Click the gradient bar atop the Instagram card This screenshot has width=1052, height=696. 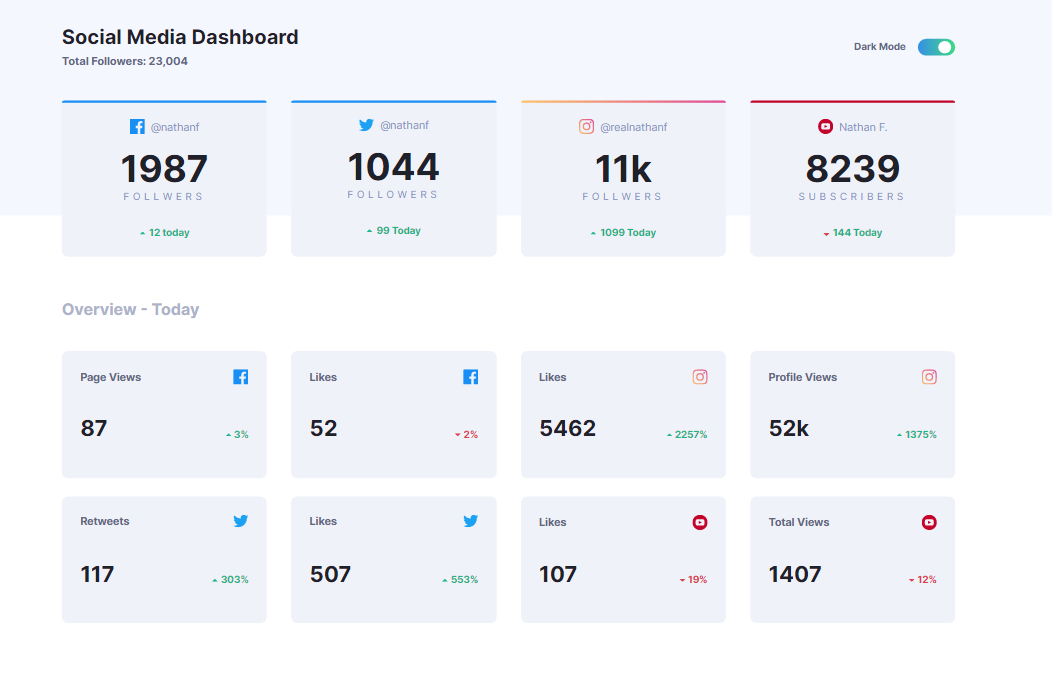coord(623,101)
